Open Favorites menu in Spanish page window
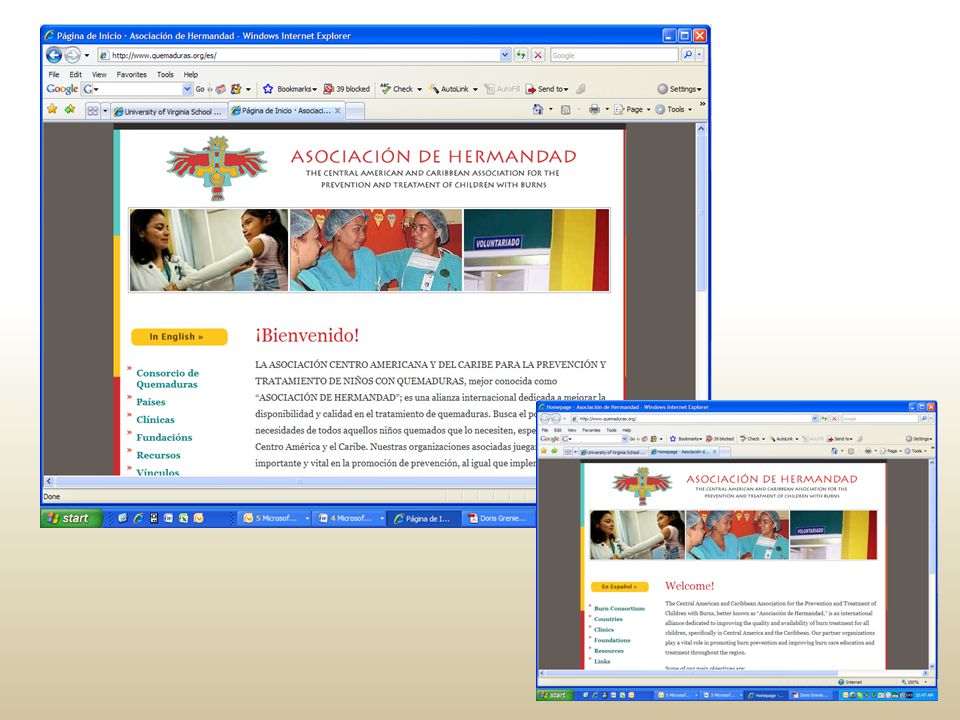The width and height of the screenshot is (960, 720). pyautogui.click(x=132, y=74)
